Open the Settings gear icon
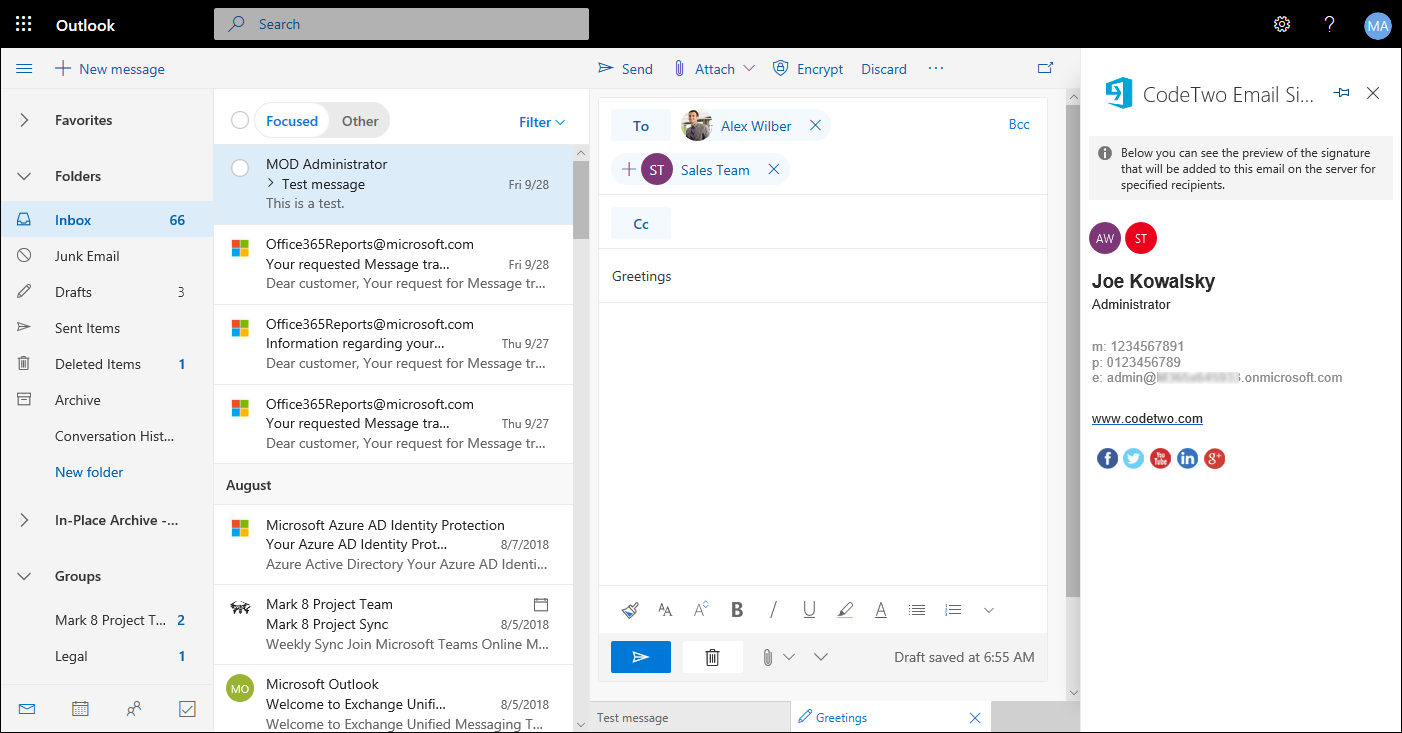This screenshot has height=733, width=1402. point(1282,25)
